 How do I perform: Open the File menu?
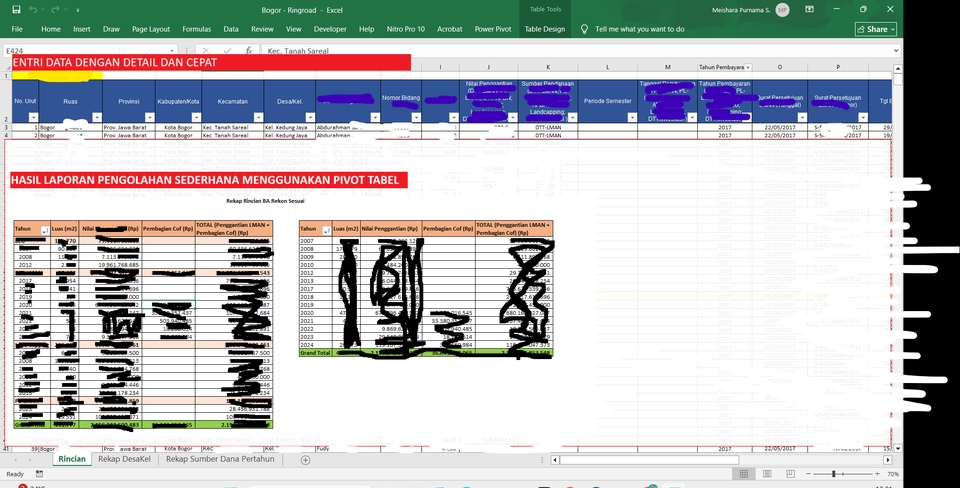pos(17,29)
